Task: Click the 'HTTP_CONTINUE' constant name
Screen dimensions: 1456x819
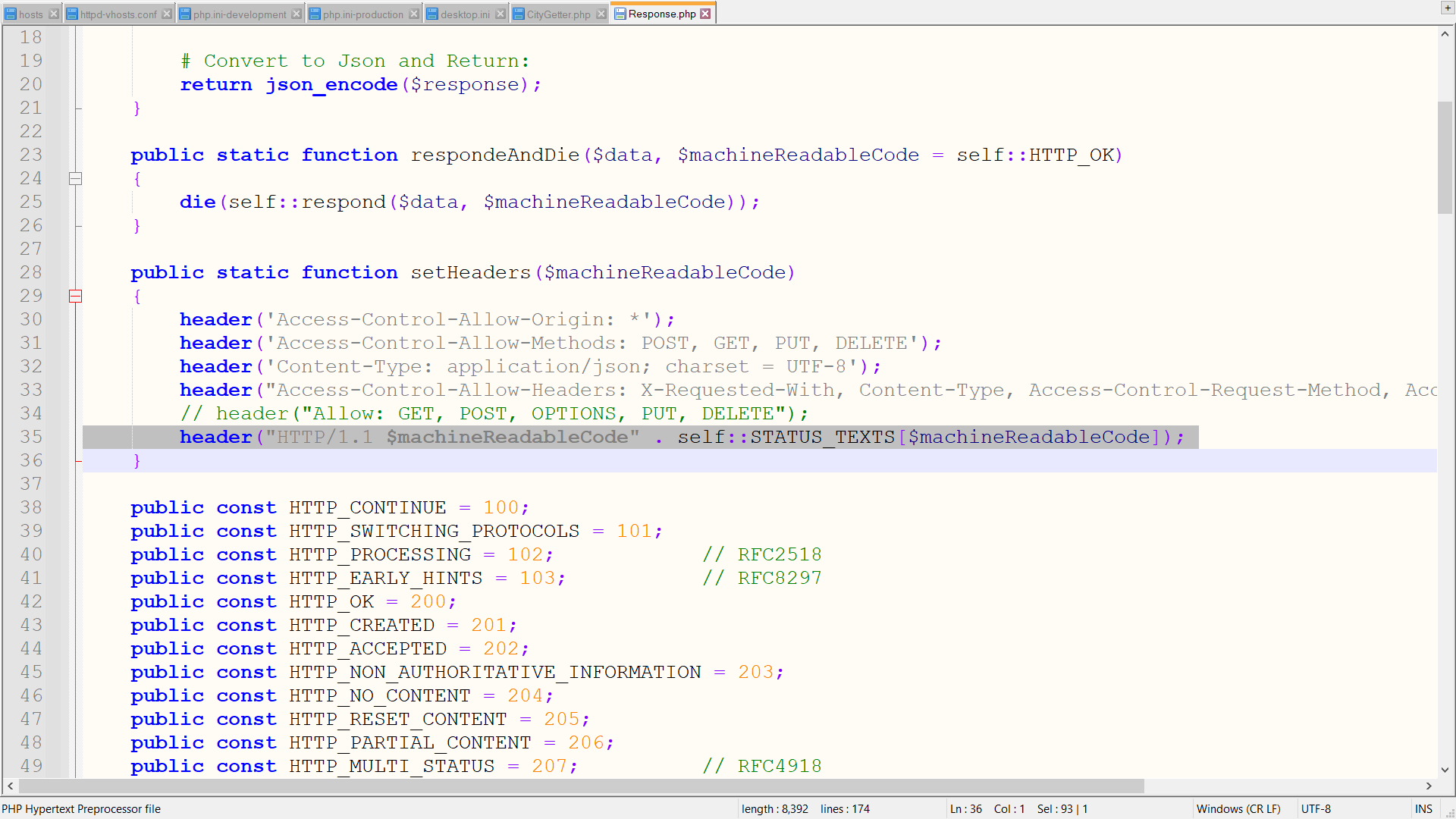Action: (x=368, y=508)
